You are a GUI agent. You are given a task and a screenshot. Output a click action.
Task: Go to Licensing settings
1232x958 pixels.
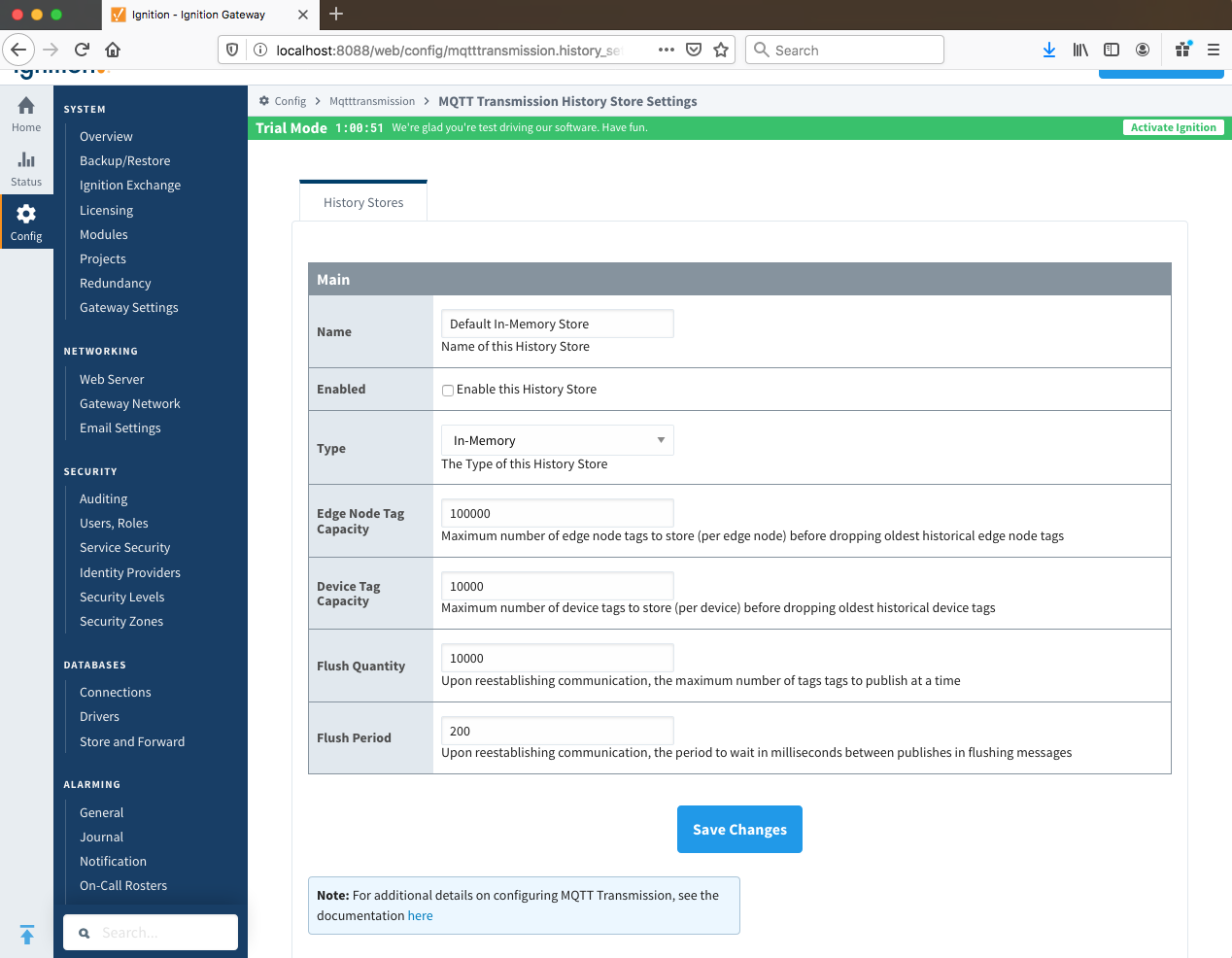click(107, 210)
